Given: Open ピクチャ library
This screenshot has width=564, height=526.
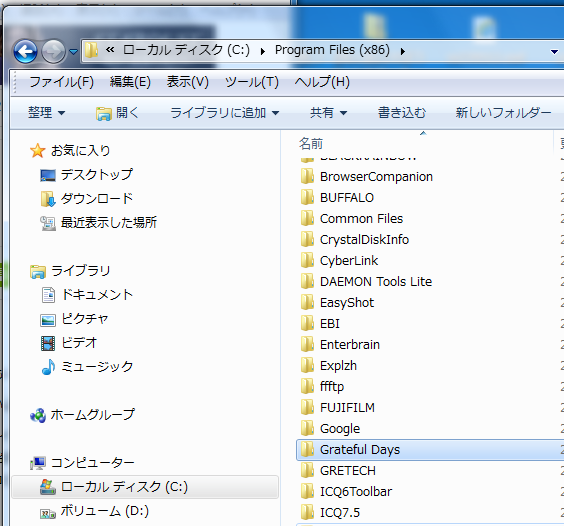Looking at the screenshot, I should coord(74,319).
